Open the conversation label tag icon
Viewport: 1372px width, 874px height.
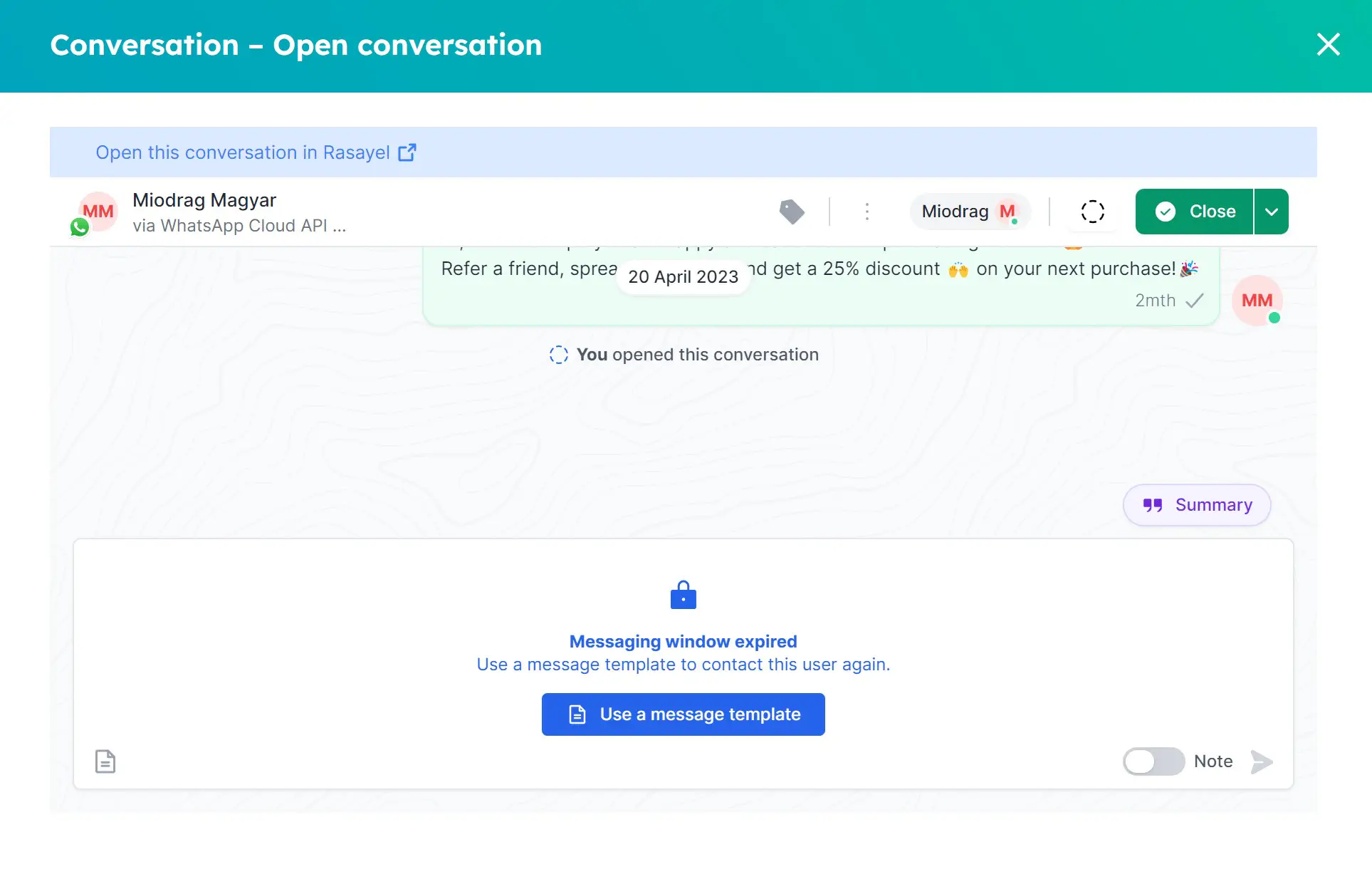click(x=793, y=211)
